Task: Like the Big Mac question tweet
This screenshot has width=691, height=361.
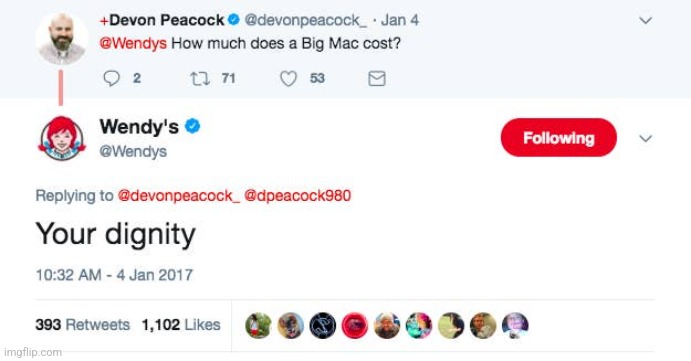Action: 289,79
